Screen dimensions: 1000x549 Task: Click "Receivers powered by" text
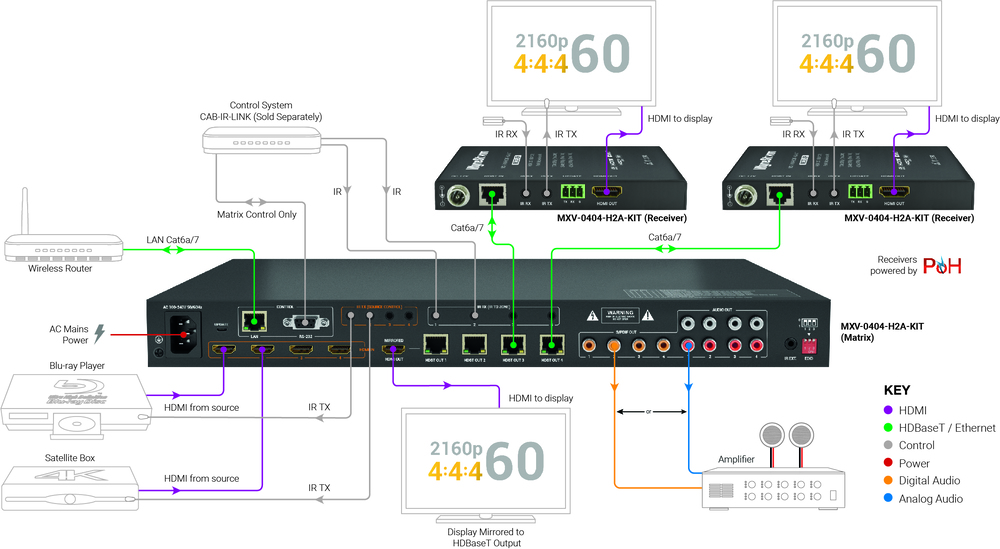click(893, 265)
